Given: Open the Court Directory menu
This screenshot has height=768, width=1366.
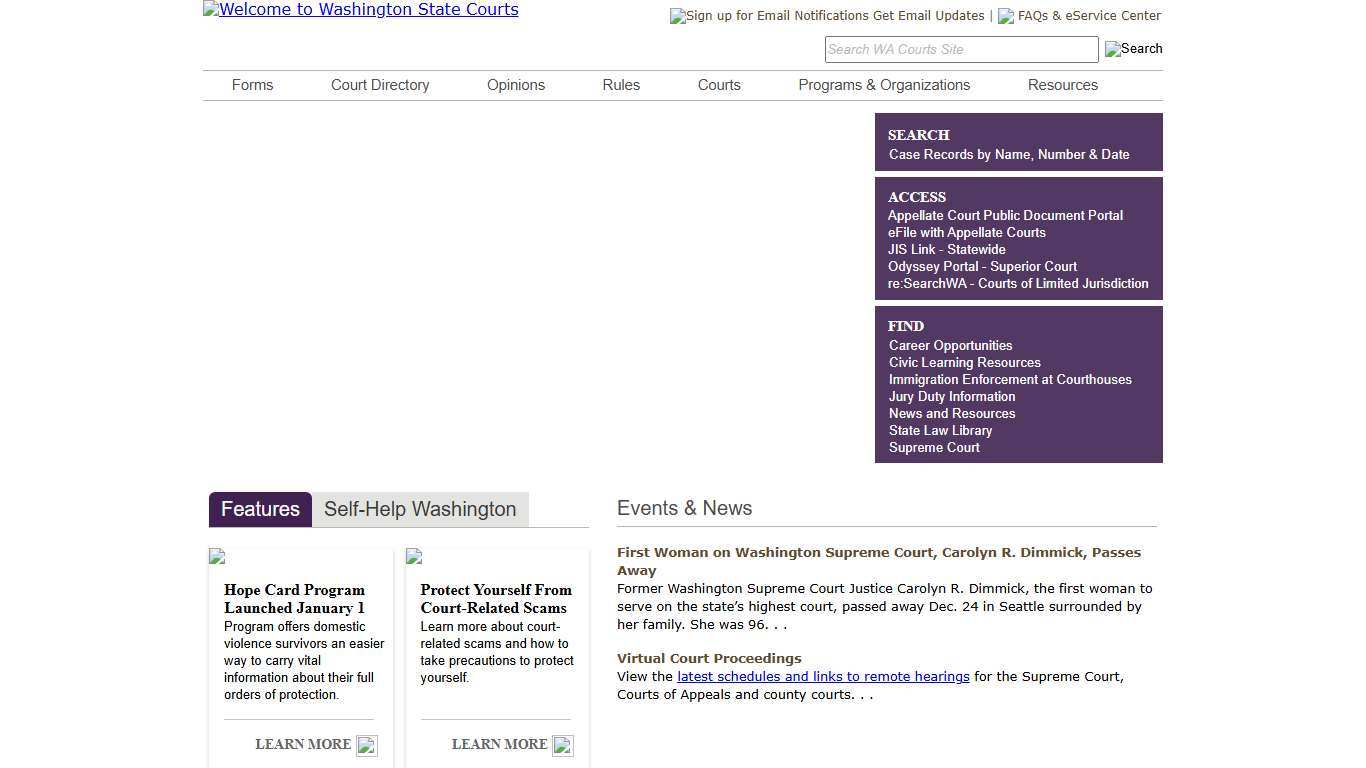Looking at the screenshot, I should (380, 85).
